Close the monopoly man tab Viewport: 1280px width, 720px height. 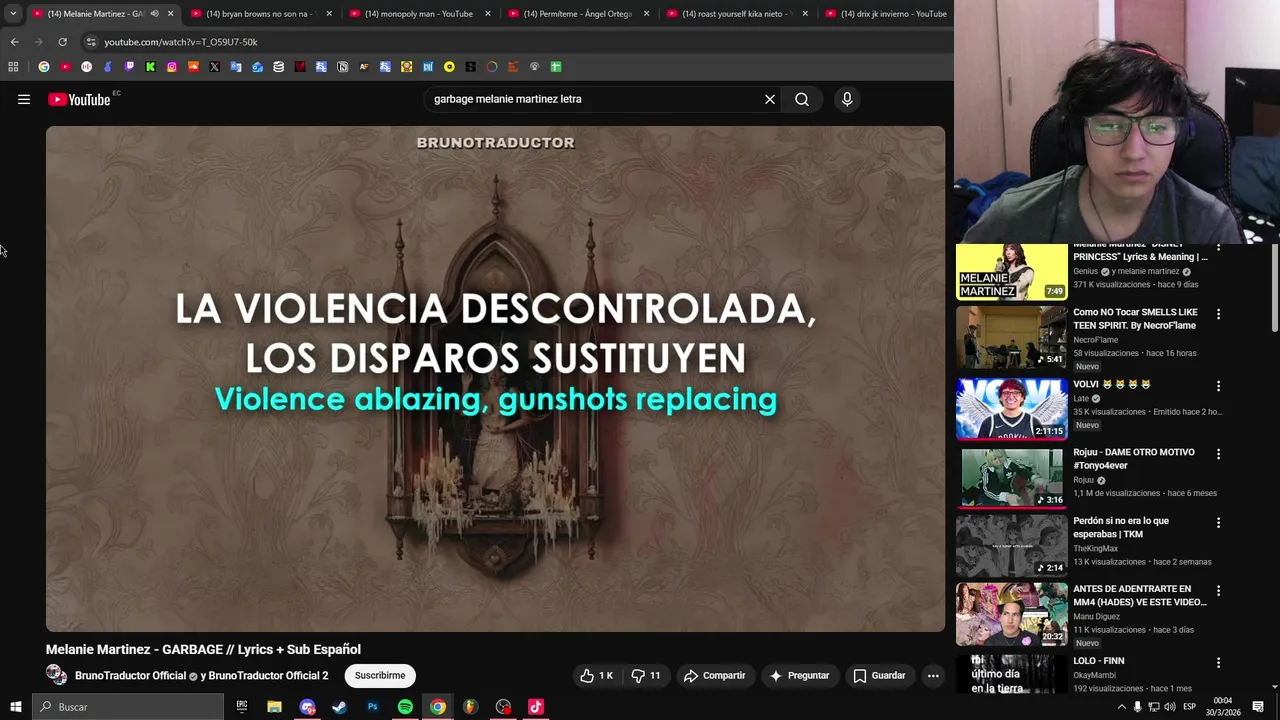pyautogui.click(x=488, y=14)
